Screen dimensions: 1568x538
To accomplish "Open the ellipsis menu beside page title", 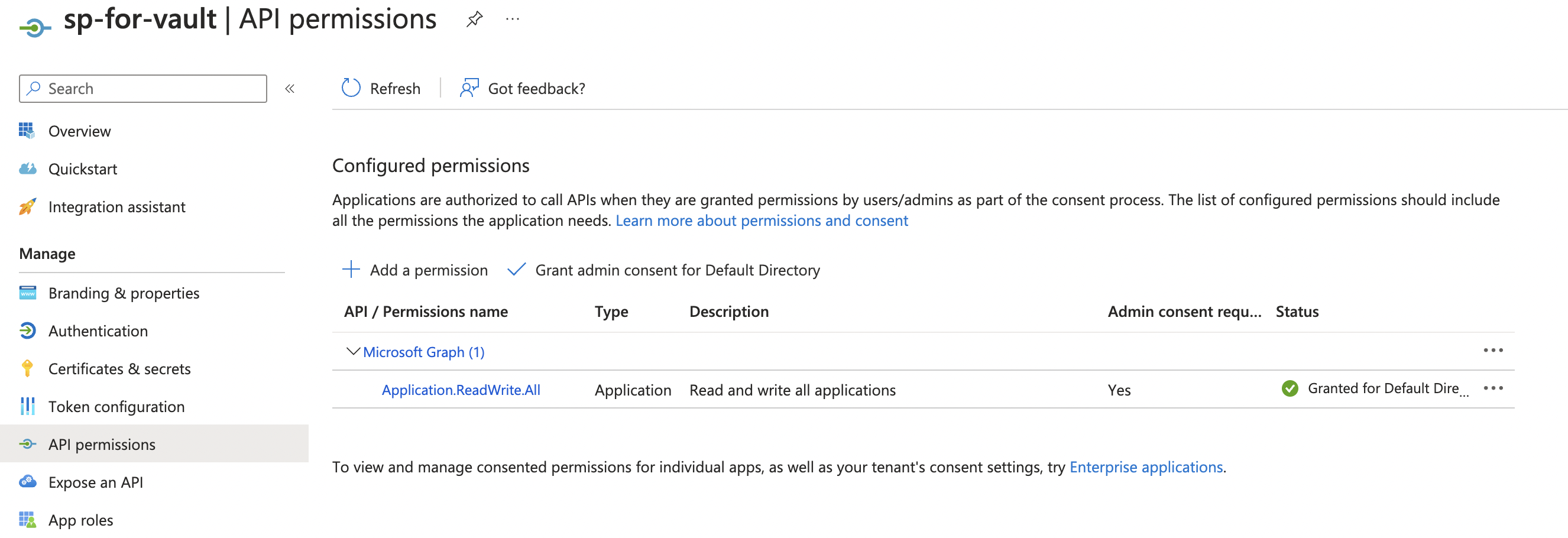I will (513, 20).
